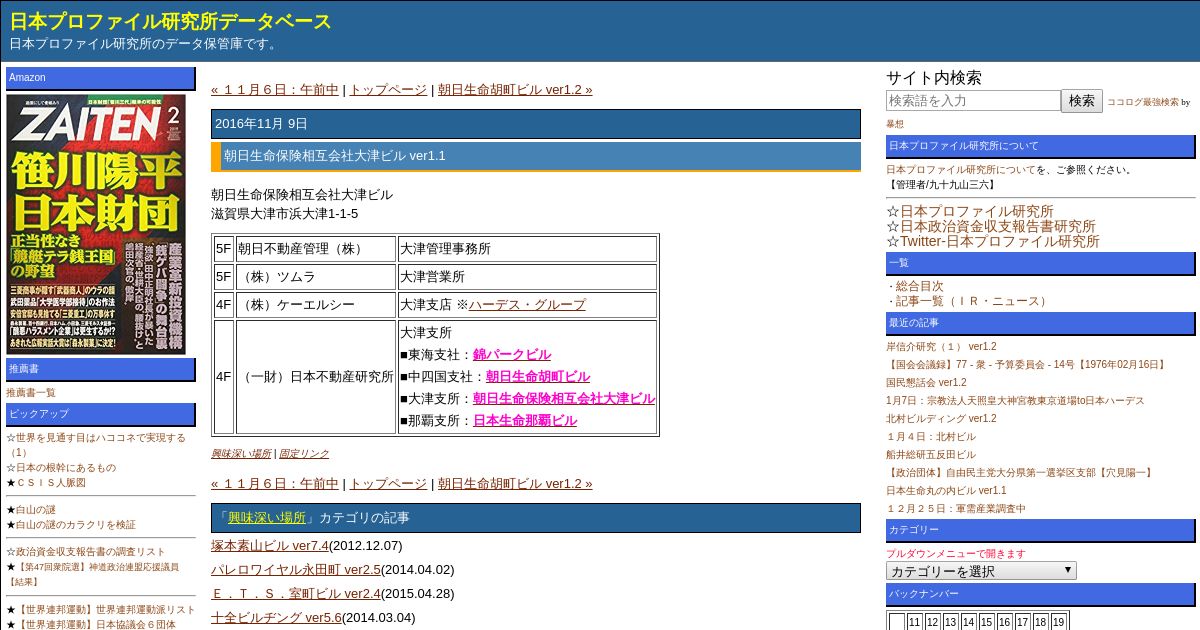The image size is (1200, 630).
Task: Open 白山の謎のカラクリを検証 link
Action: pos(76,524)
